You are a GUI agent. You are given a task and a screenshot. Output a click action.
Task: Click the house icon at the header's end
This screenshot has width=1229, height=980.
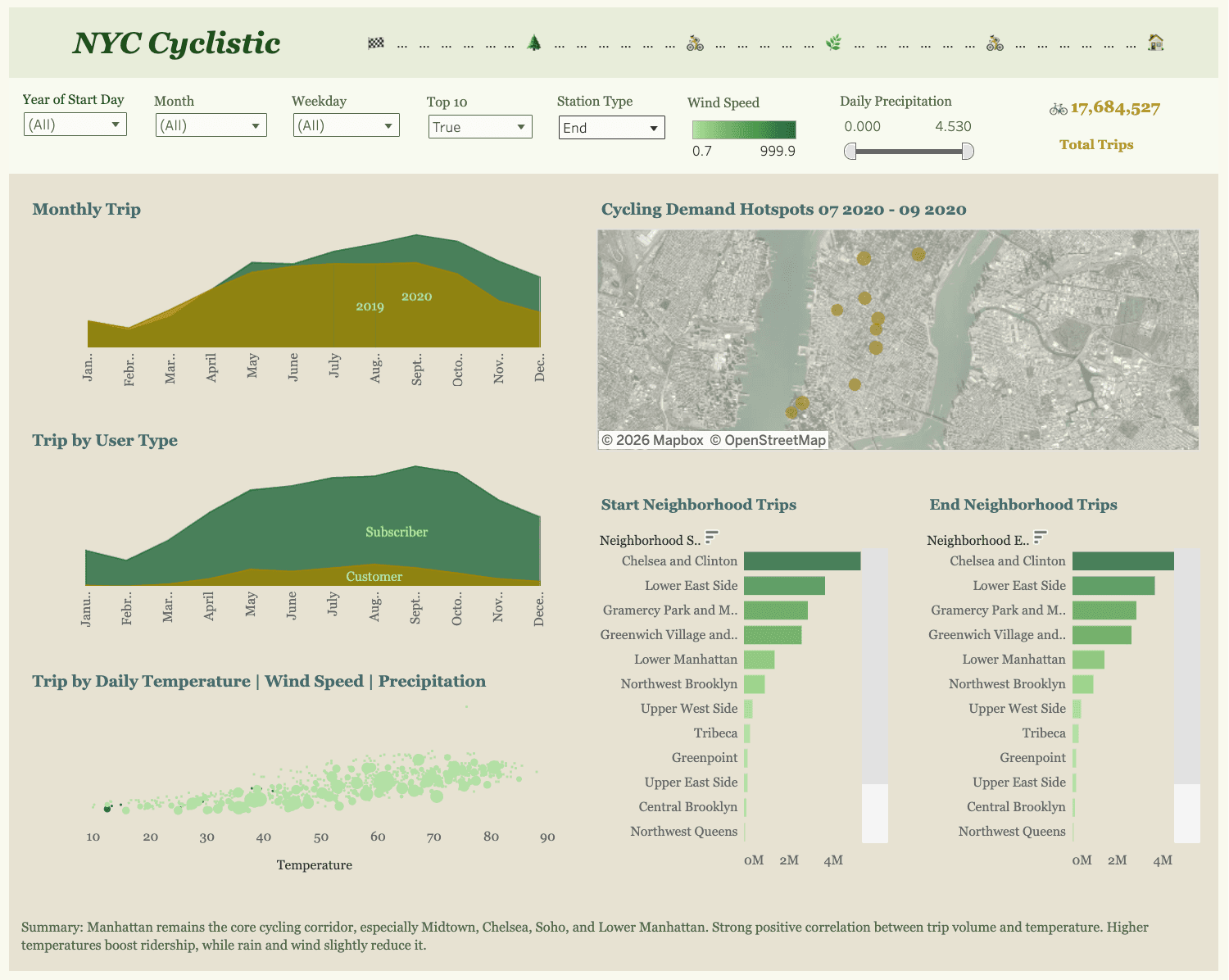pyautogui.click(x=1157, y=42)
